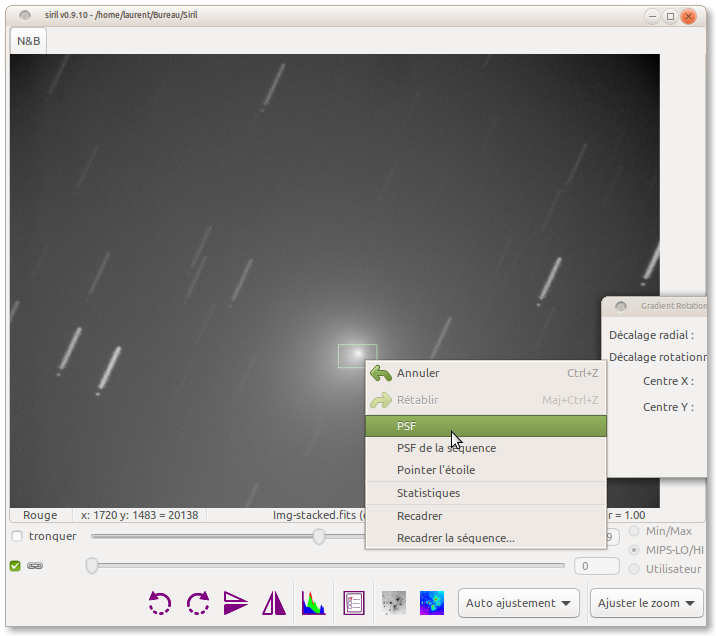
Task: Open the histogram tool
Action: [314, 603]
